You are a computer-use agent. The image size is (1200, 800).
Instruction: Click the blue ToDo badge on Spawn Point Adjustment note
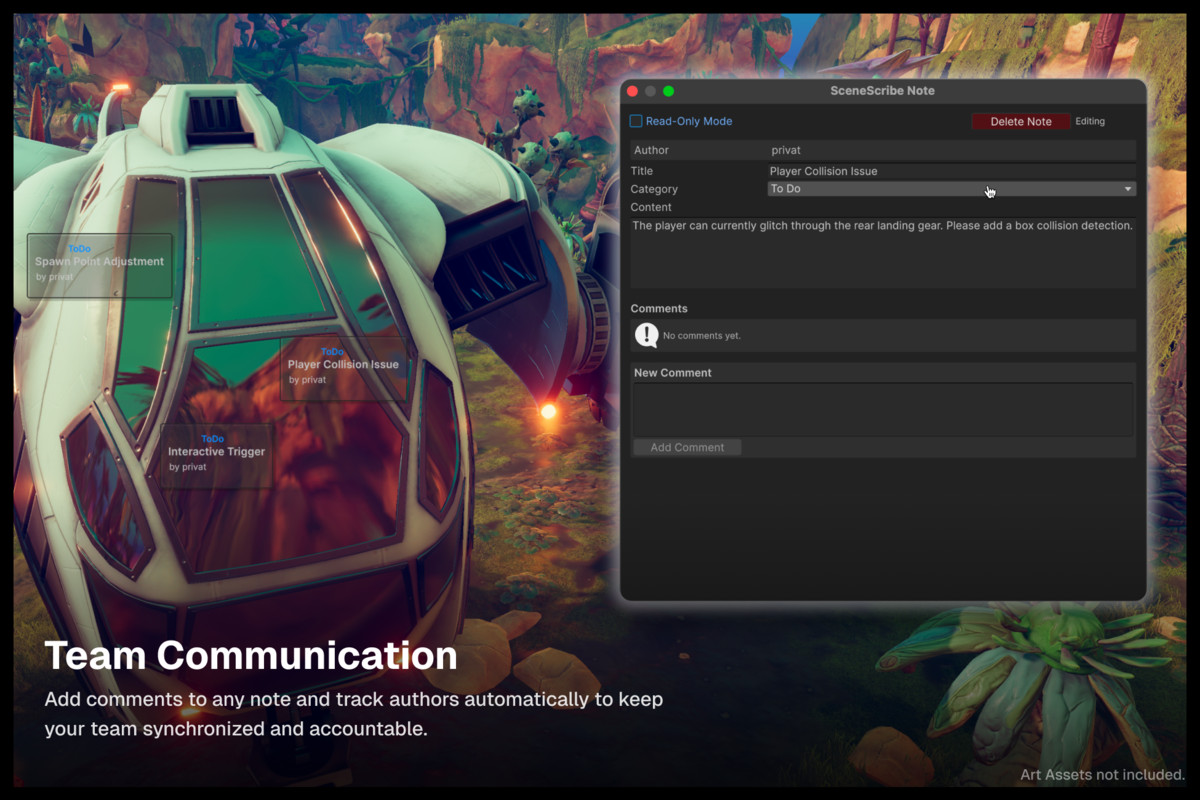[x=78, y=248]
